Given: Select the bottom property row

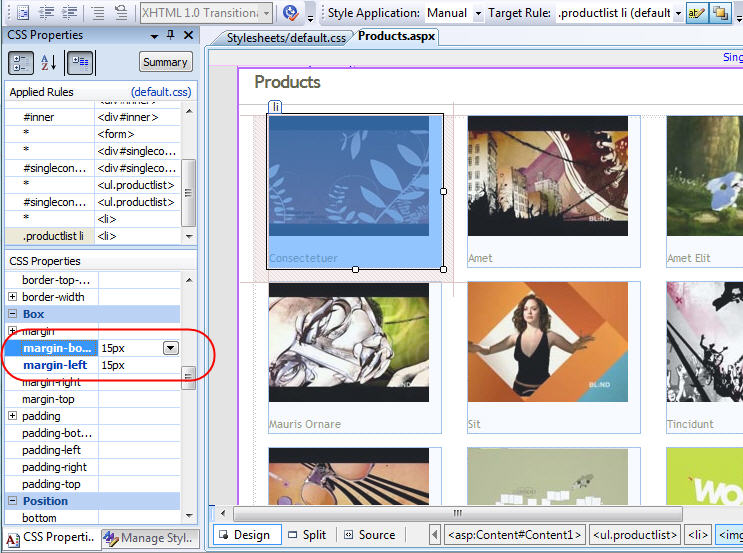Looking at the screenshot, I should [x=92, y=518].
